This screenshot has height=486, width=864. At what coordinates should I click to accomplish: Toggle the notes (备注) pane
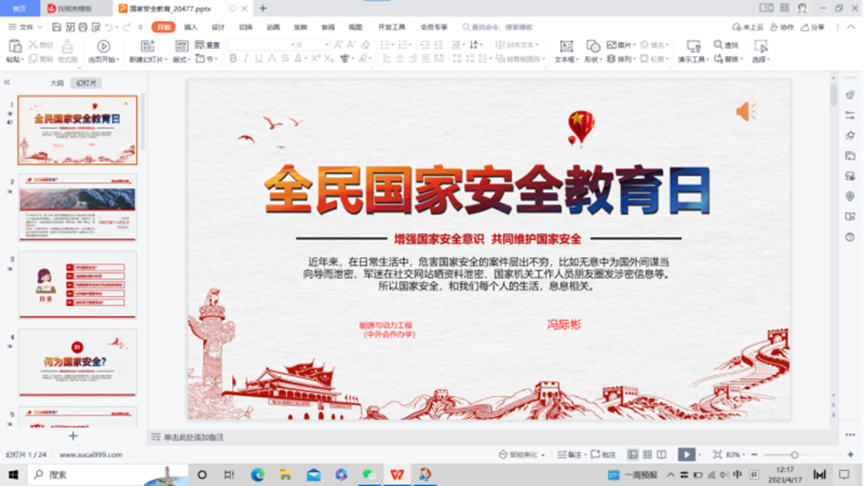573,454
